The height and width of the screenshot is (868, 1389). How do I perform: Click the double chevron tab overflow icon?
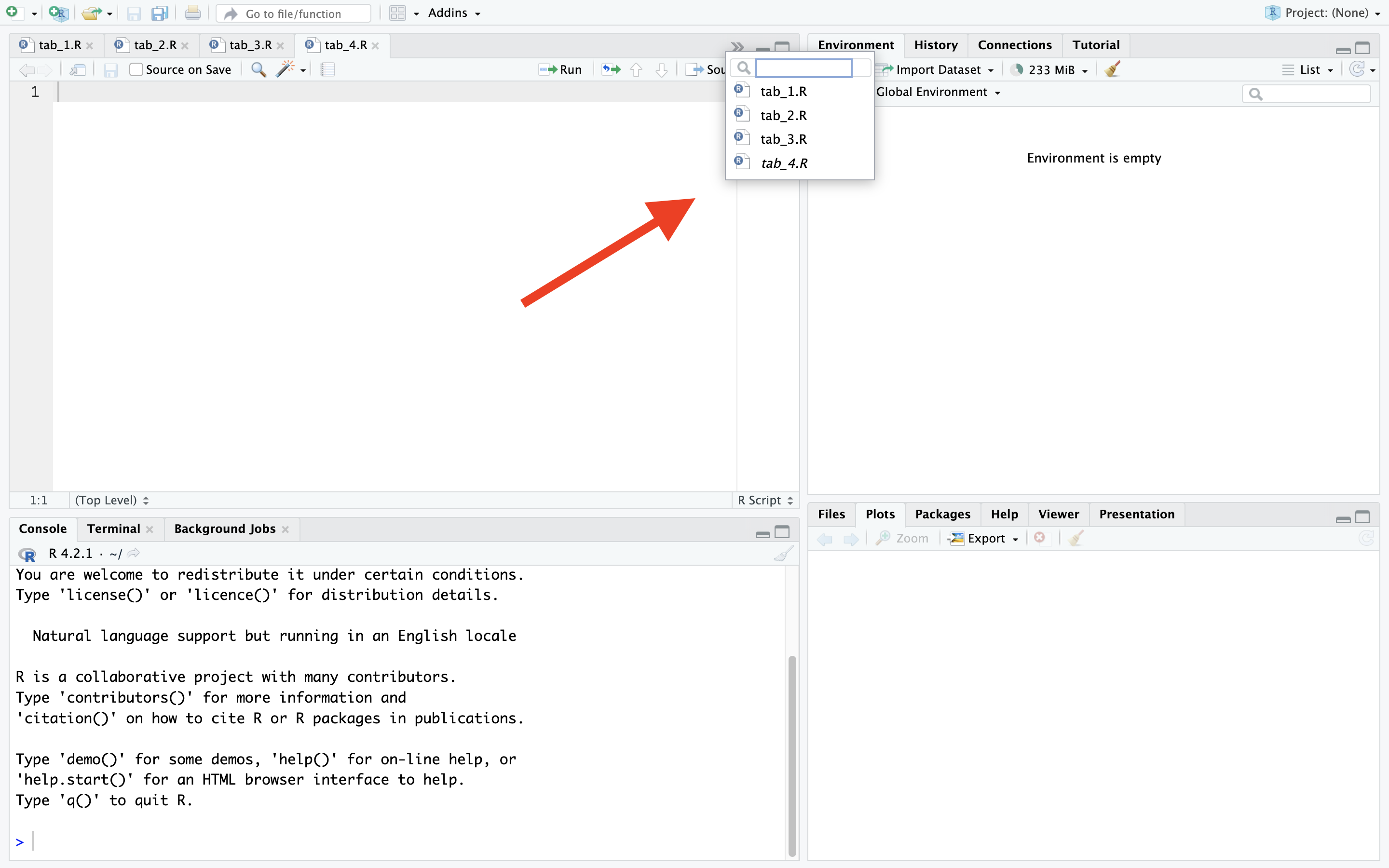click(737, 46)
